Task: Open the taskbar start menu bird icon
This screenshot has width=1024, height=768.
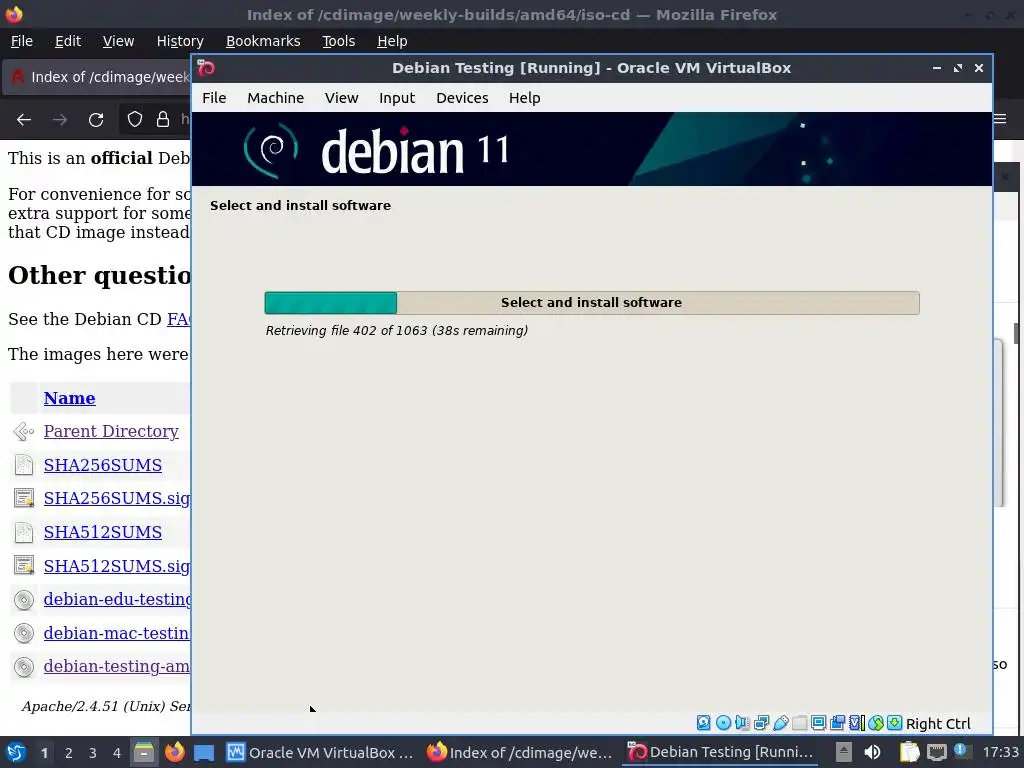Action: click(x=16, y=752)
